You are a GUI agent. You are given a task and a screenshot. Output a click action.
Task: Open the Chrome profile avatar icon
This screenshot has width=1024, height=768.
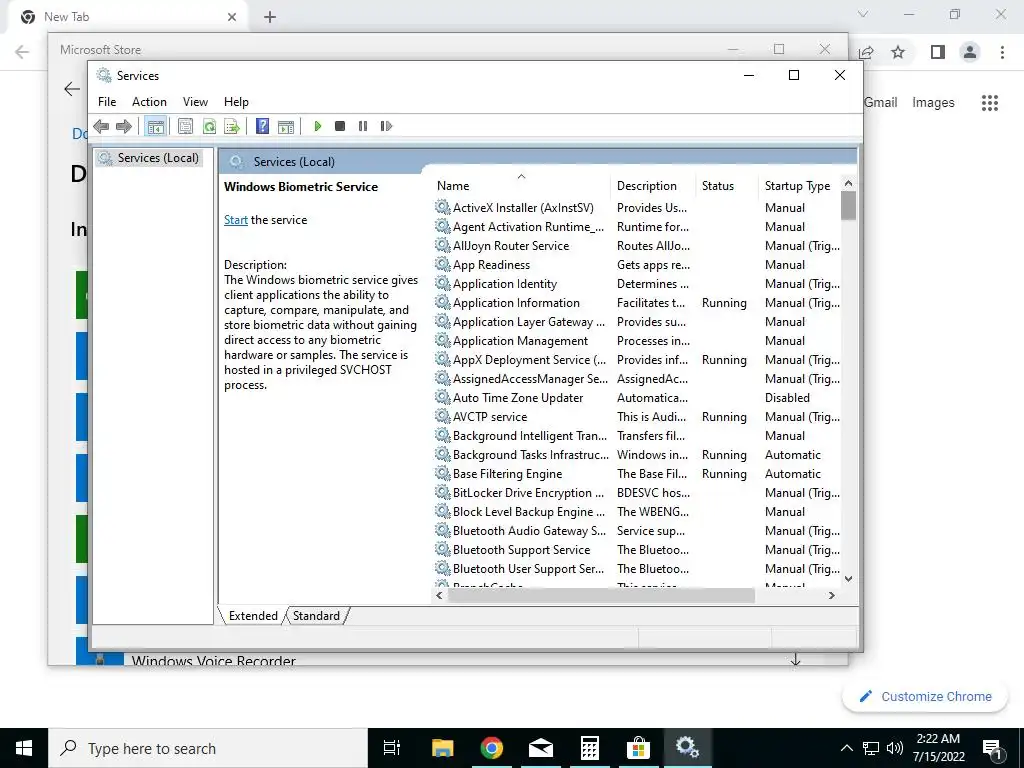970,52
